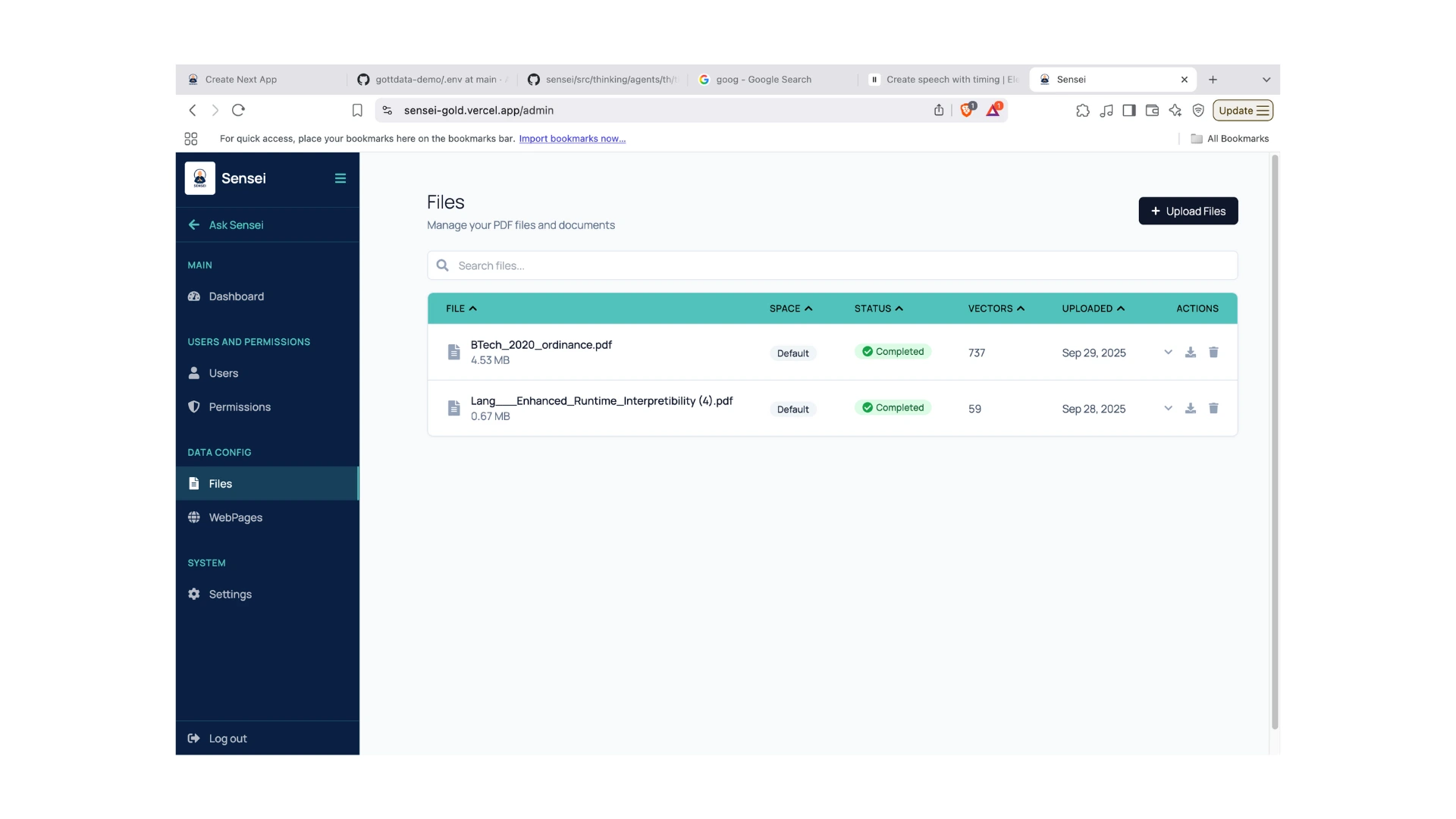Open the WebPages section
Viewport: 1456px width, 819px height.
click(267, 517)
